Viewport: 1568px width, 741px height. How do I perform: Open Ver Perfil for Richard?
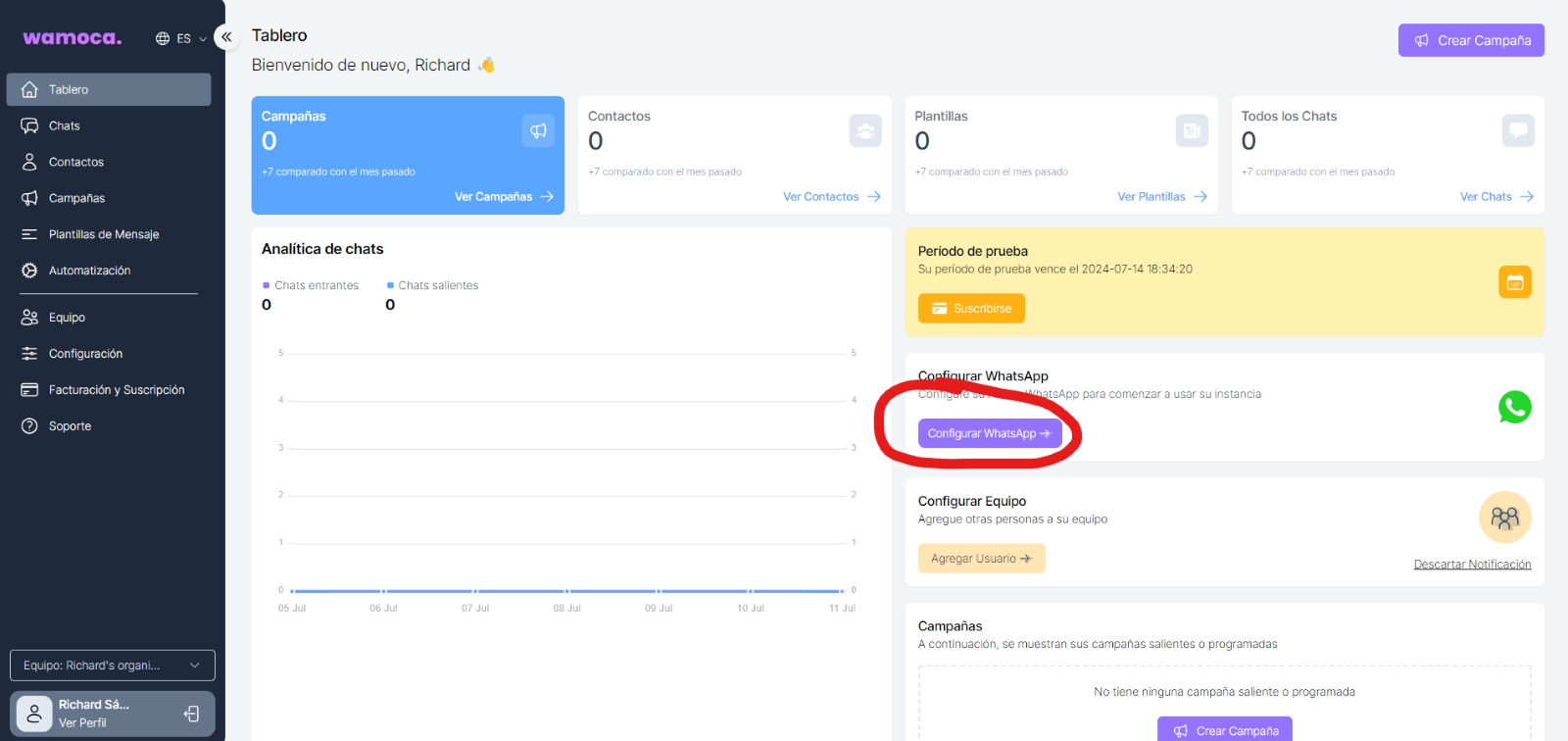pyautogui.click(x=82, y=722)
